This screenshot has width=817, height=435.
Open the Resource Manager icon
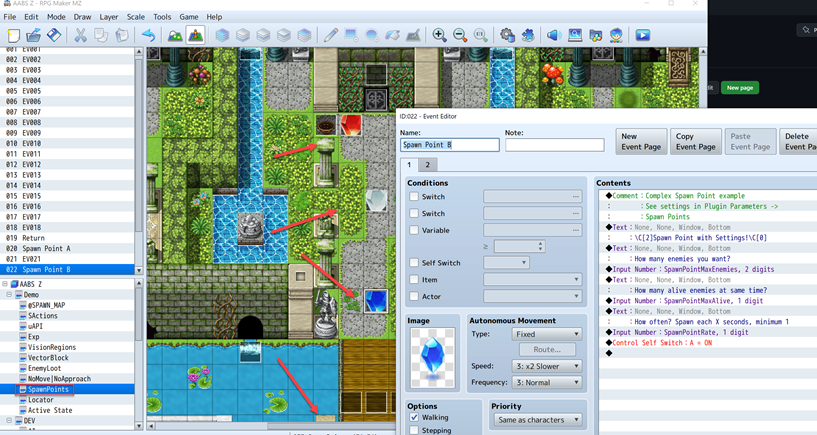595,35
